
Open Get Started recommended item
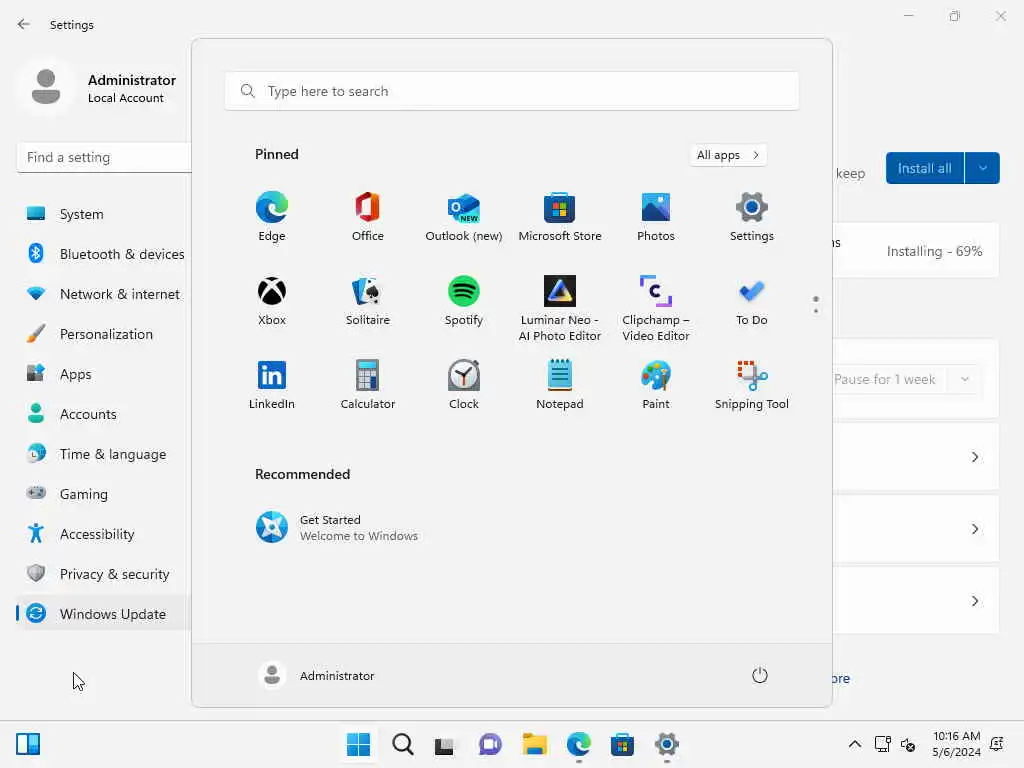pos(337,528)
